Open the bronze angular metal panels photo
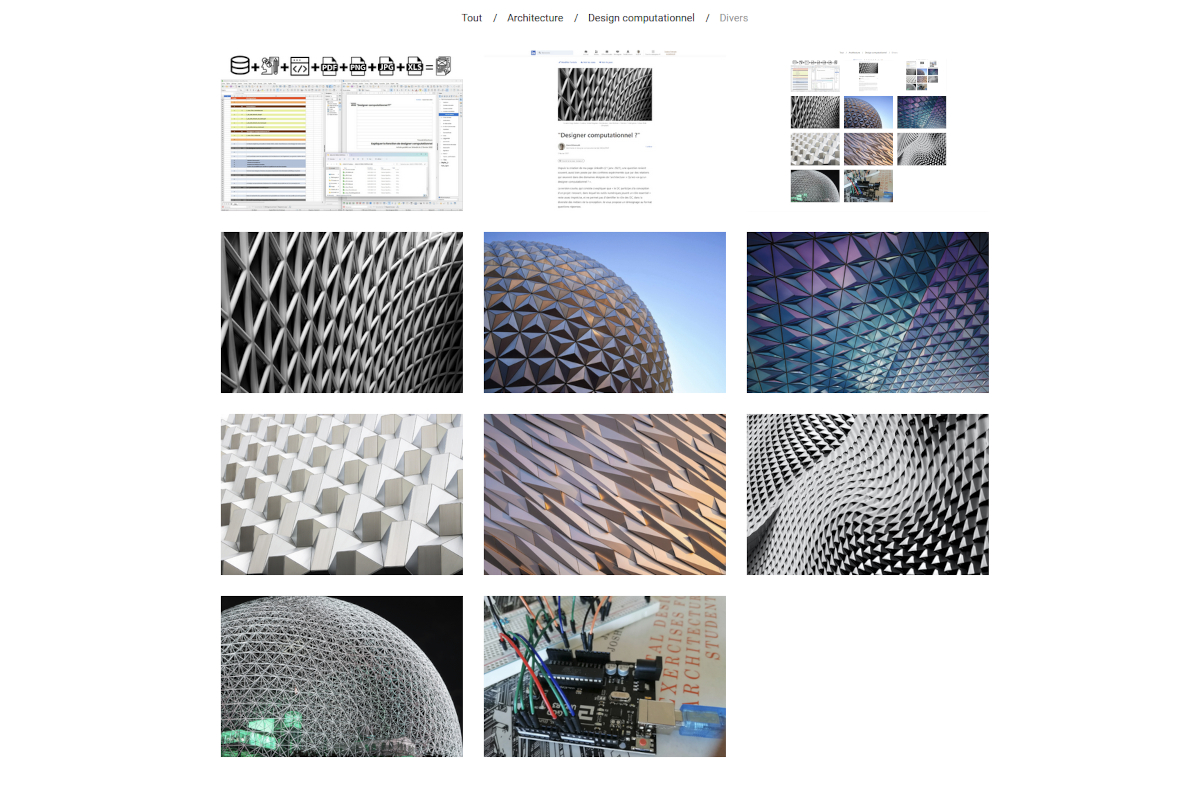The image size is (1200, 800). tap(605, 494)
